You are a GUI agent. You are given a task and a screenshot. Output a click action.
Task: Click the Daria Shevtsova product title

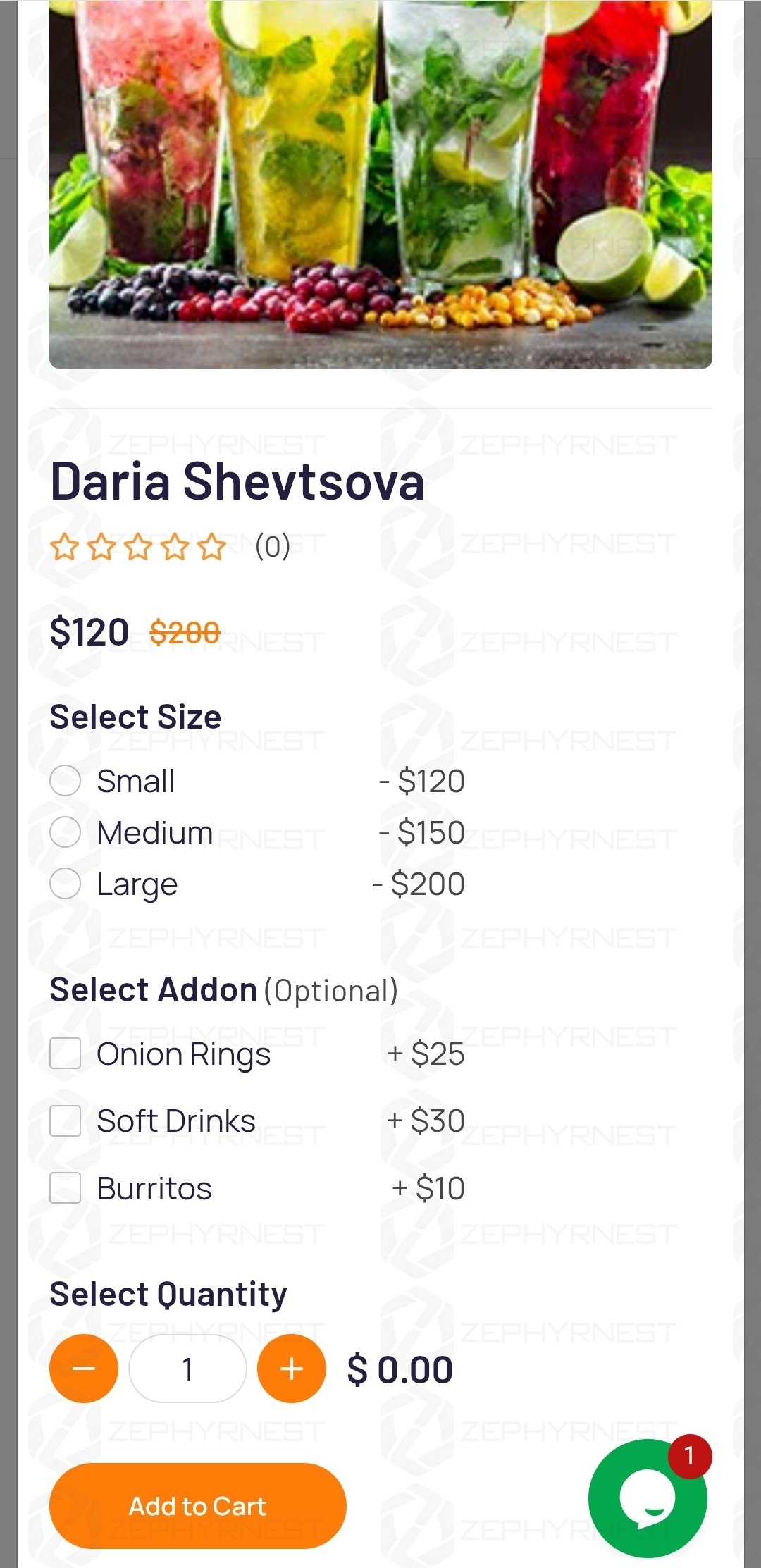coord(237,482)
